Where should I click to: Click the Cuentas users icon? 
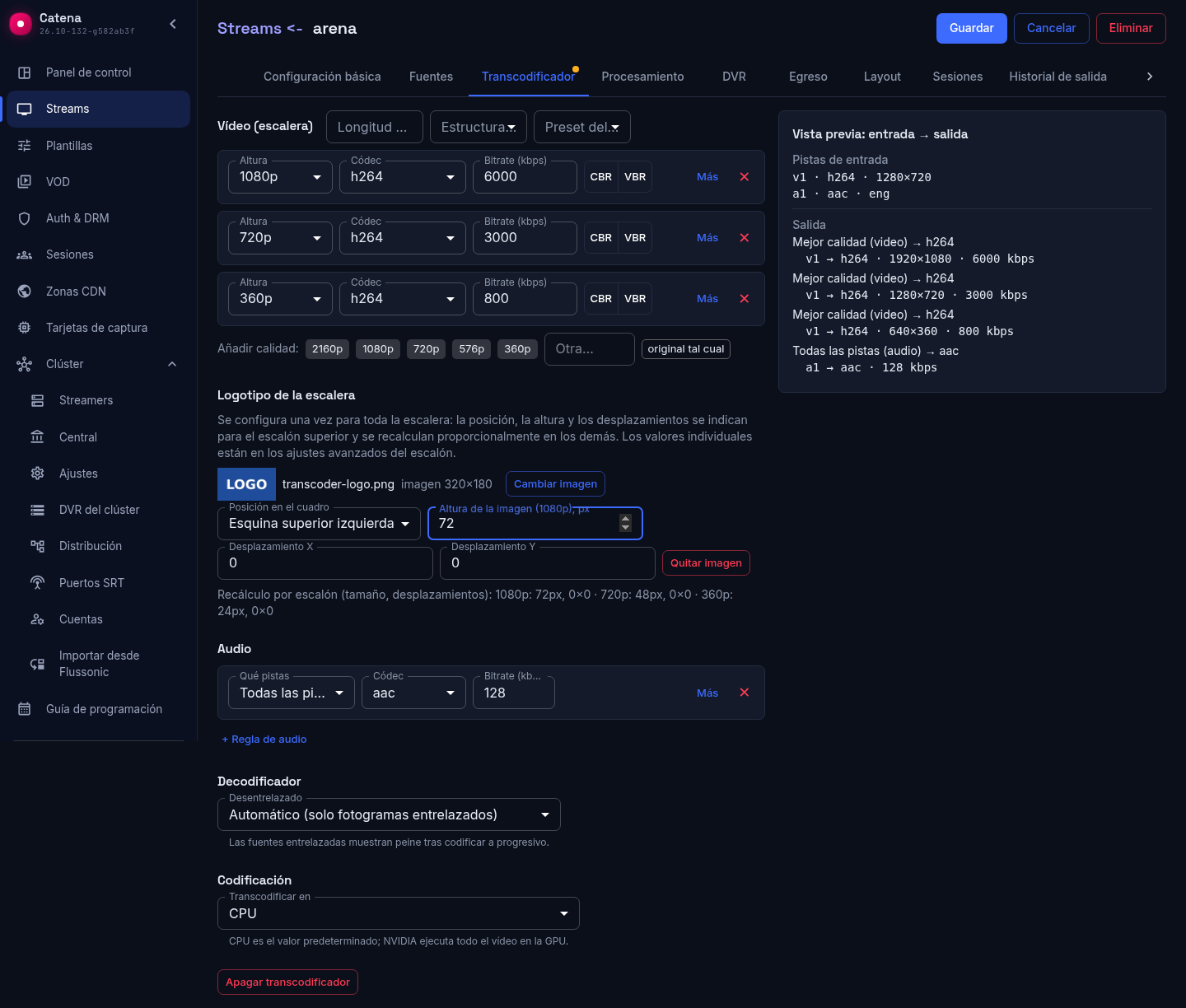pyautogui.click(x=38, y=619)
